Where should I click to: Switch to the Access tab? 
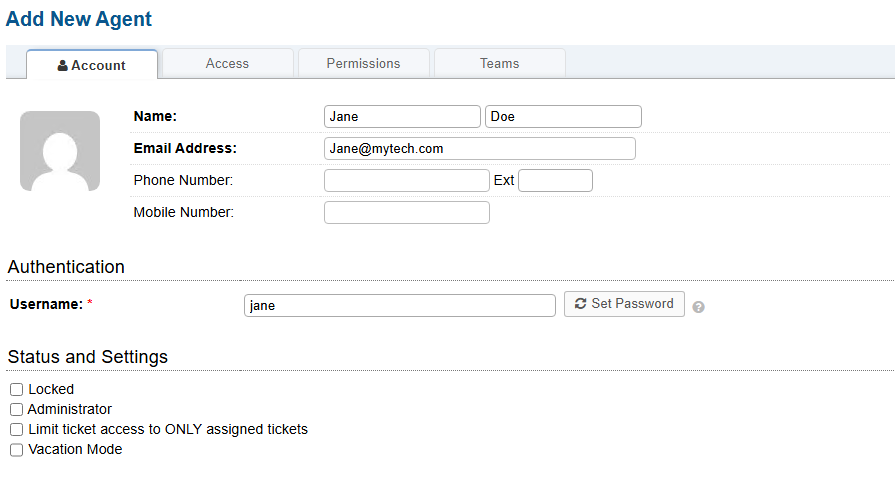227,63
